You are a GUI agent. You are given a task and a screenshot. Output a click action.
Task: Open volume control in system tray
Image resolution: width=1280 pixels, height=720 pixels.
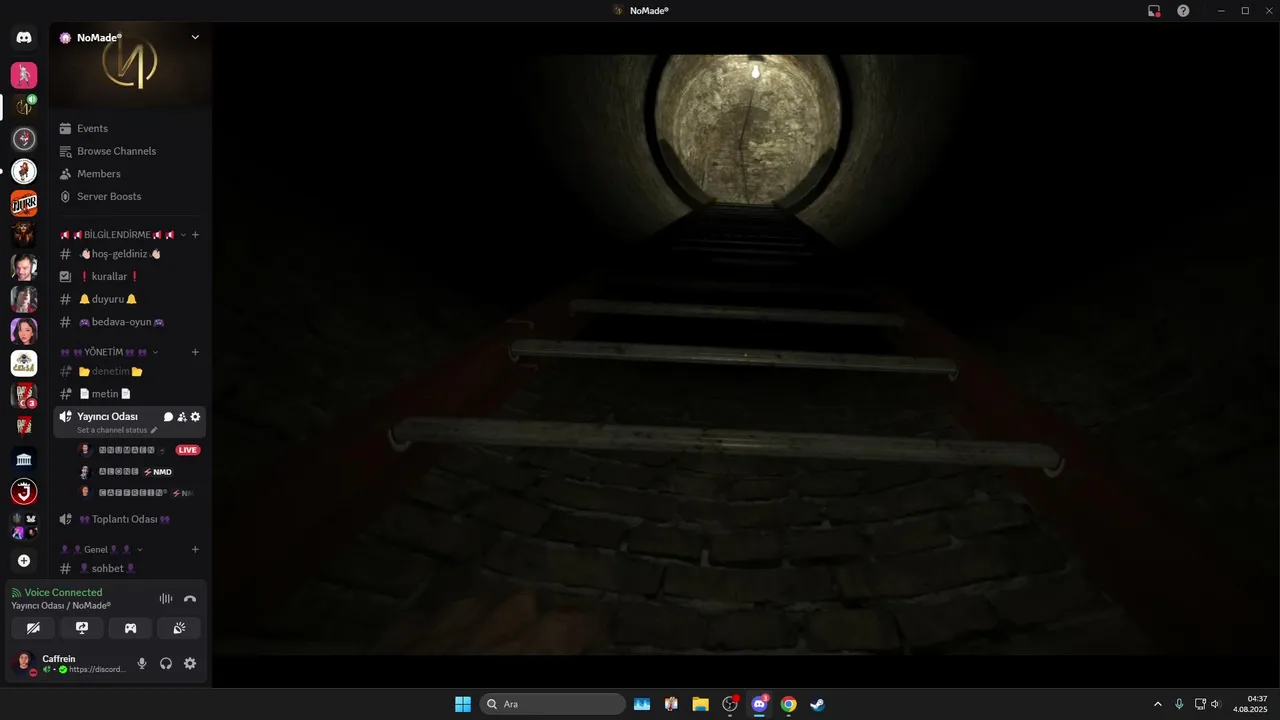(x=1216, y=704)
